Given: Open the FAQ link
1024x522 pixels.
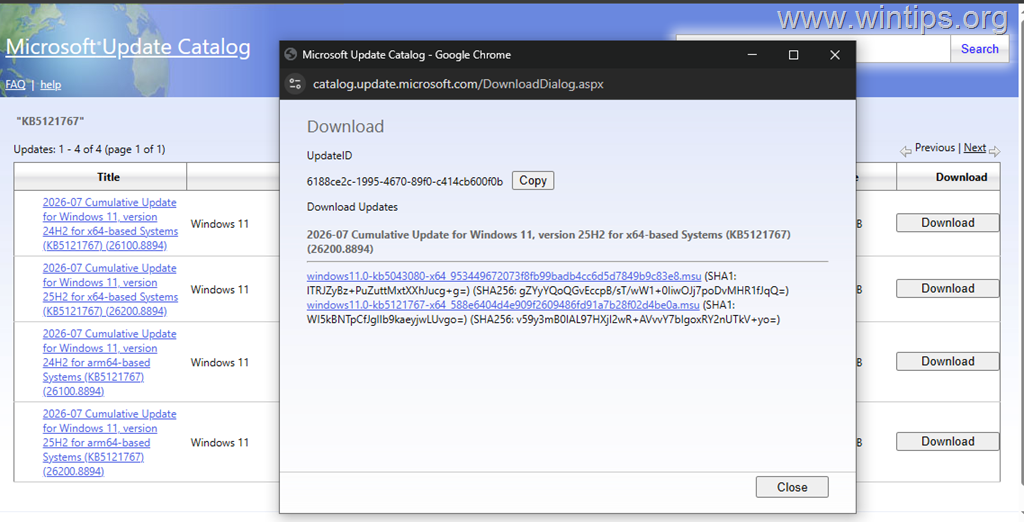Looking at the screenshot, I should tap(16, 84).
